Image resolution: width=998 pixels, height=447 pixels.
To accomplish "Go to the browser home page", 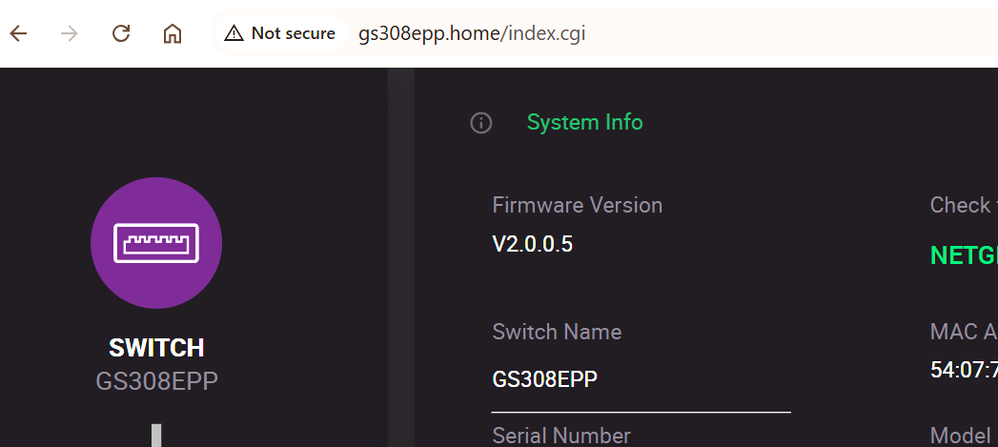I will point(172,33).
